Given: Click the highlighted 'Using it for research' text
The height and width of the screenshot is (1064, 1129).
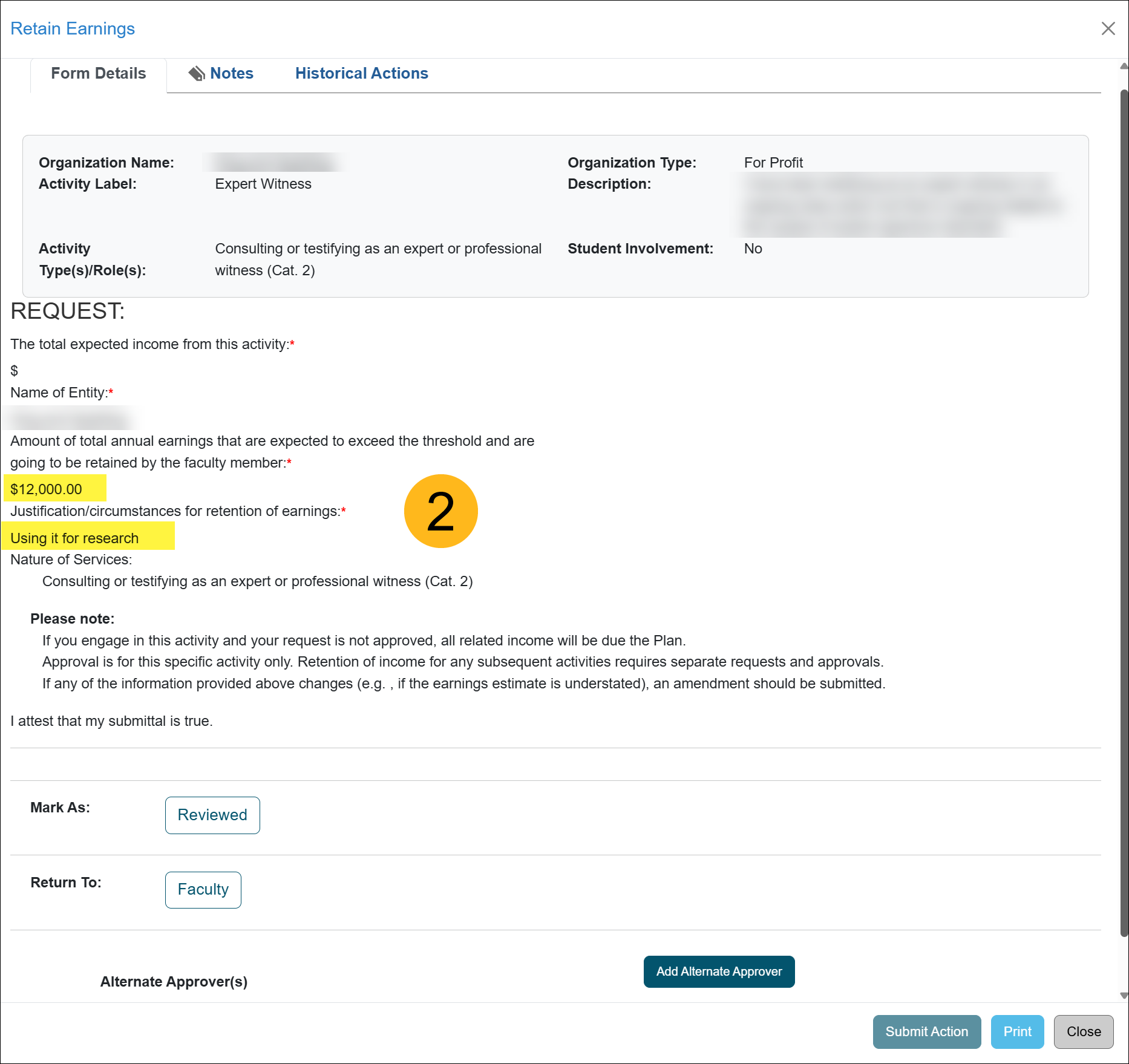Looking at the screenshot, I should coord(74,538).
